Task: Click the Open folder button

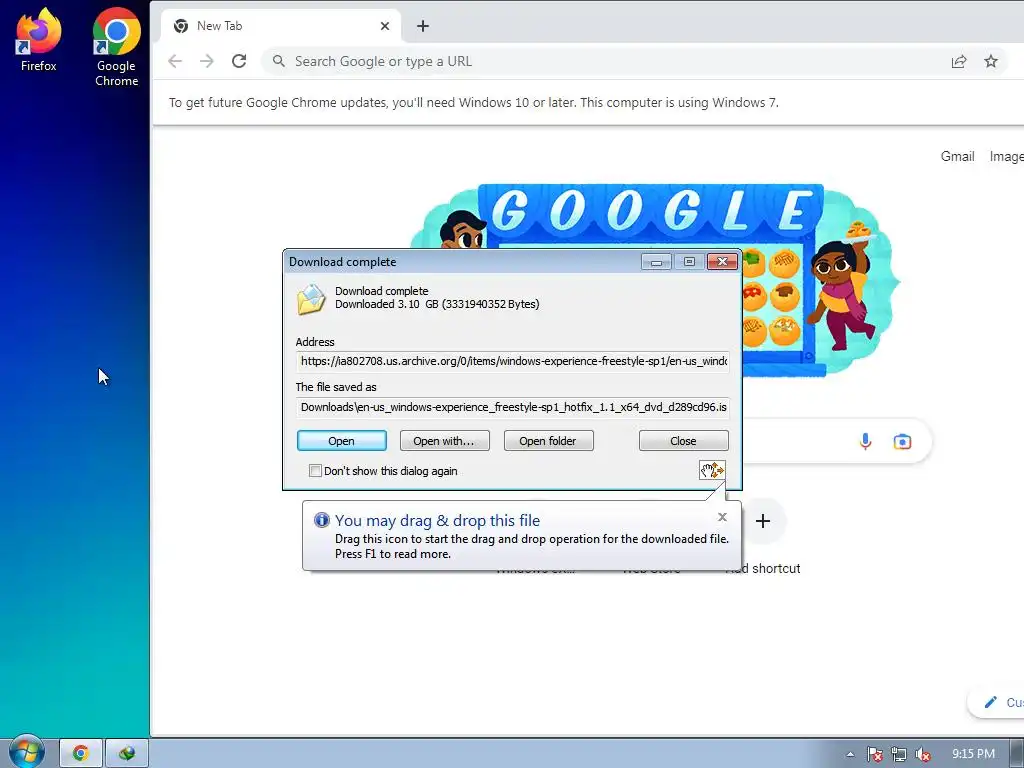Action: click(x=549, y=441)
